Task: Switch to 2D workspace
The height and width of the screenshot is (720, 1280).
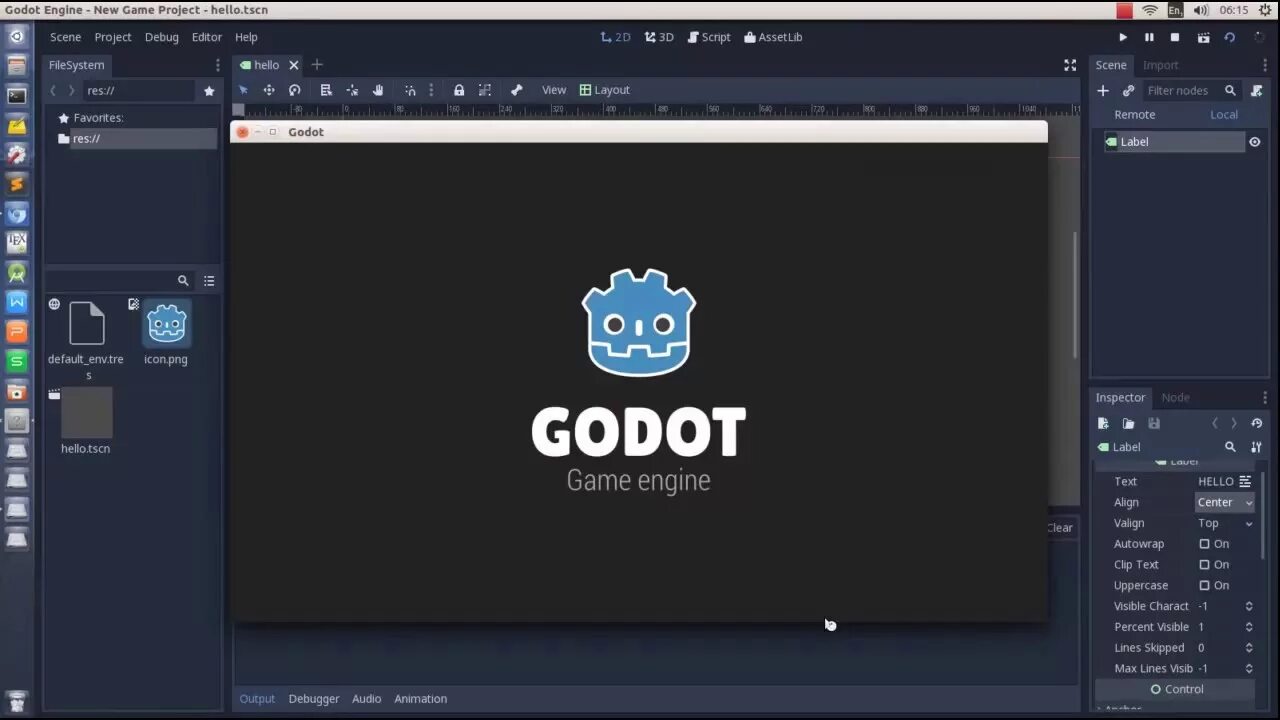Action: 615,37
